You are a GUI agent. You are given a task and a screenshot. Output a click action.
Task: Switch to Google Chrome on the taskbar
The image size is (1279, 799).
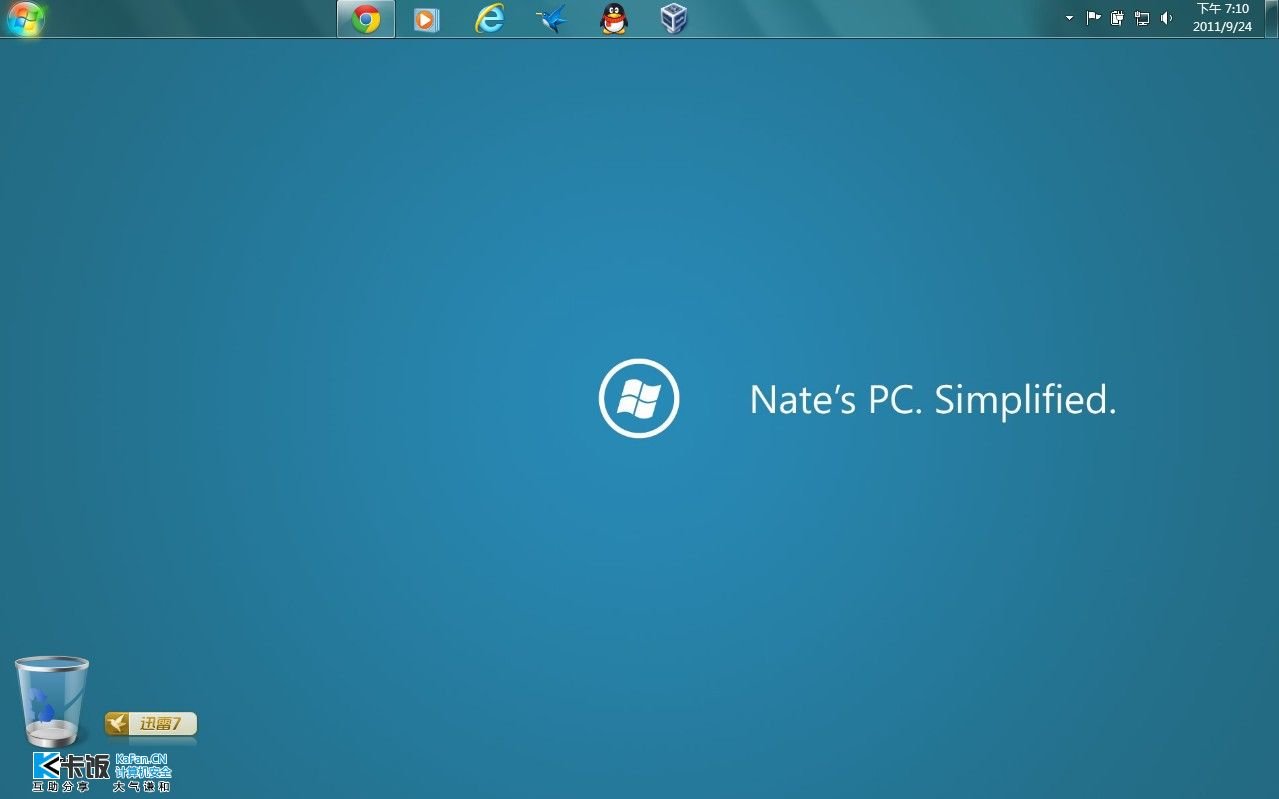pyautogui.click(x=366, y=19)
